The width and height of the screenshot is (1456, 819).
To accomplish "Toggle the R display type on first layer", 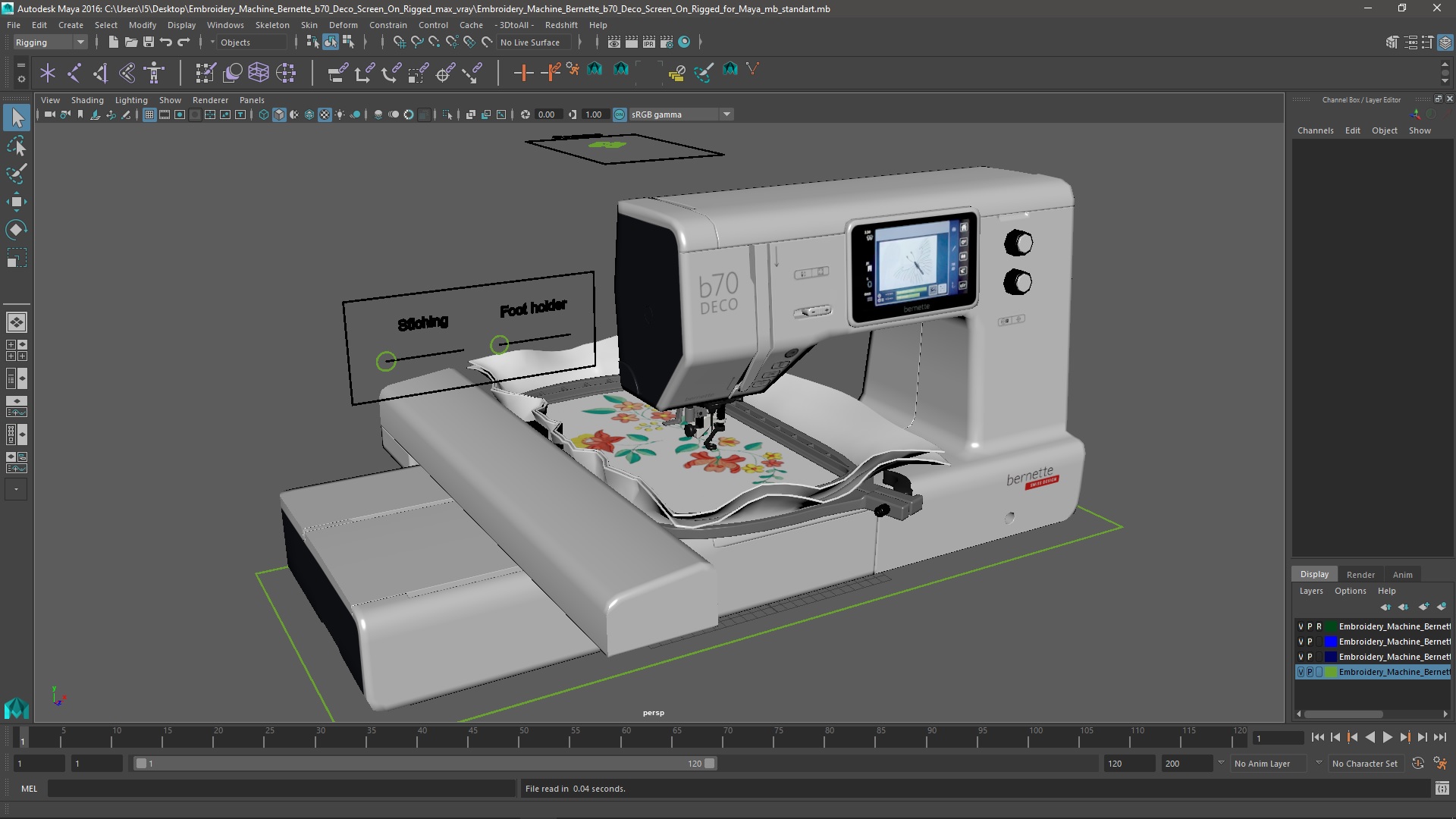I will coord(1319,626).
